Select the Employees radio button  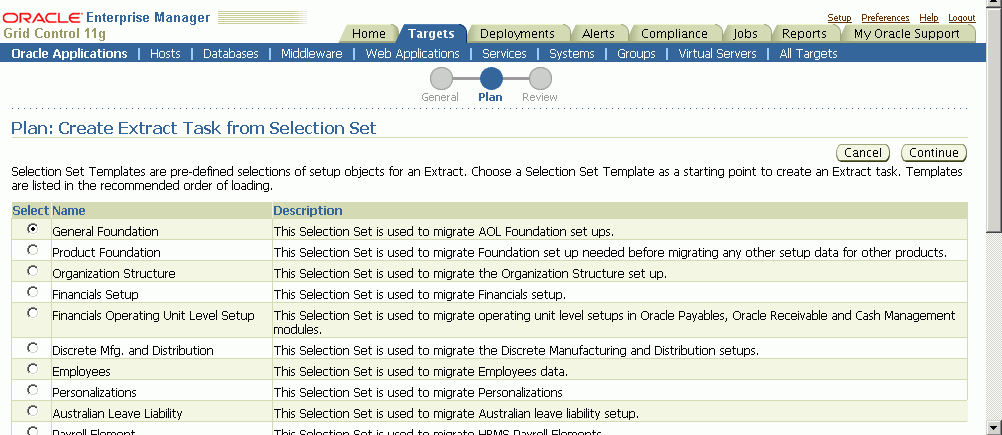[32, 369]
